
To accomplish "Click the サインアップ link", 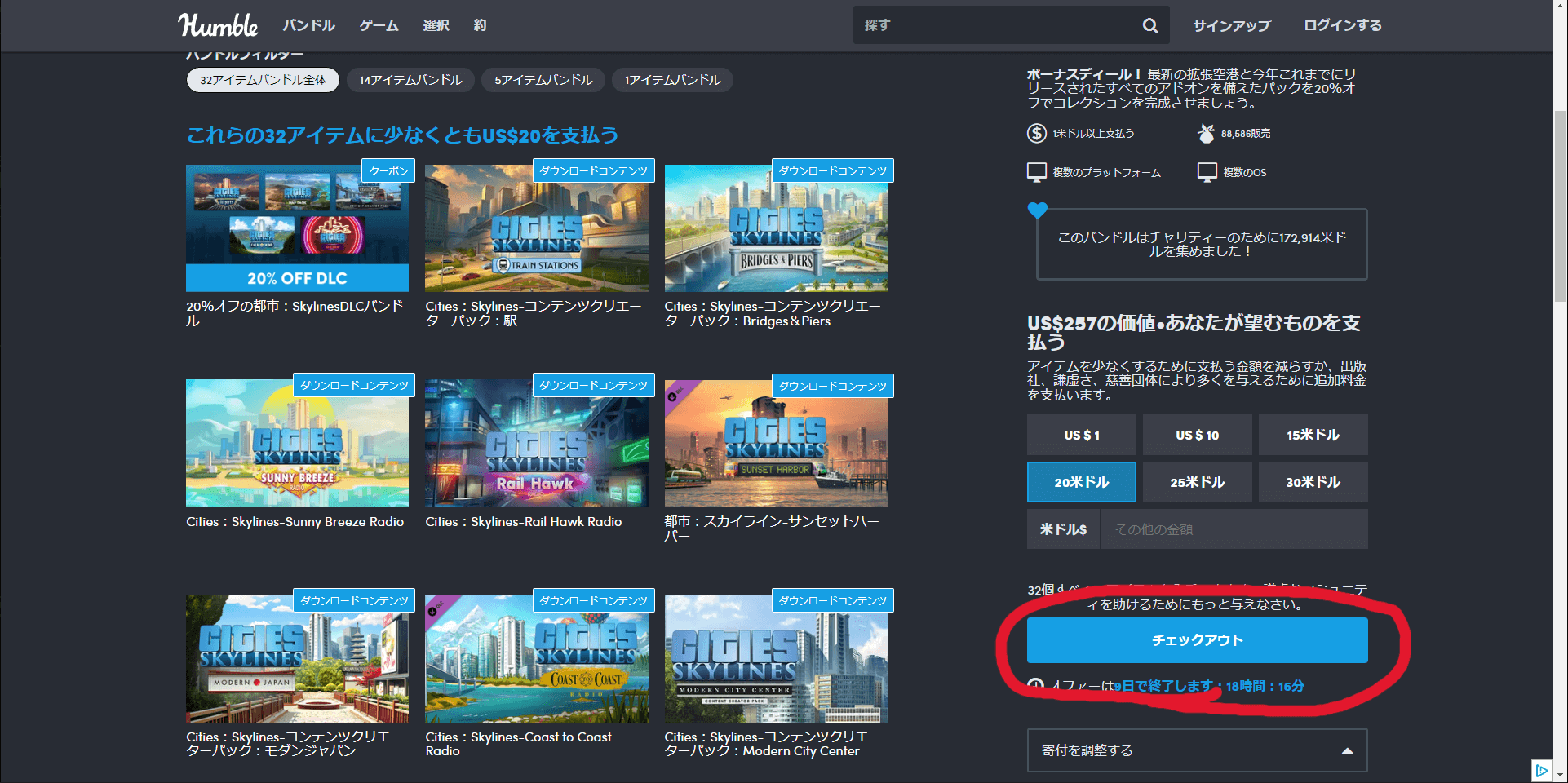I will (x=1232, y=25).
